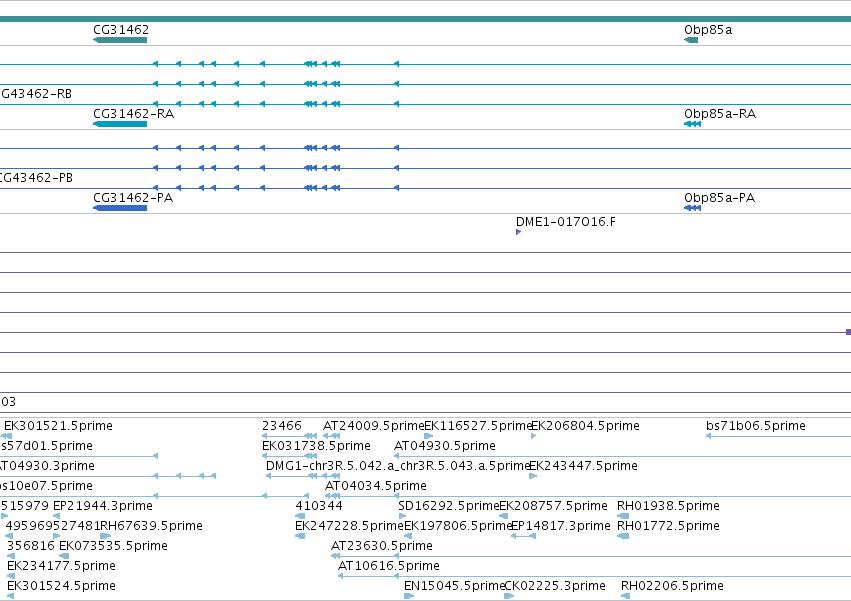Select the Obp85a-PA protein arrow glyph
The image size is (851, 601).
coord(693,208)
